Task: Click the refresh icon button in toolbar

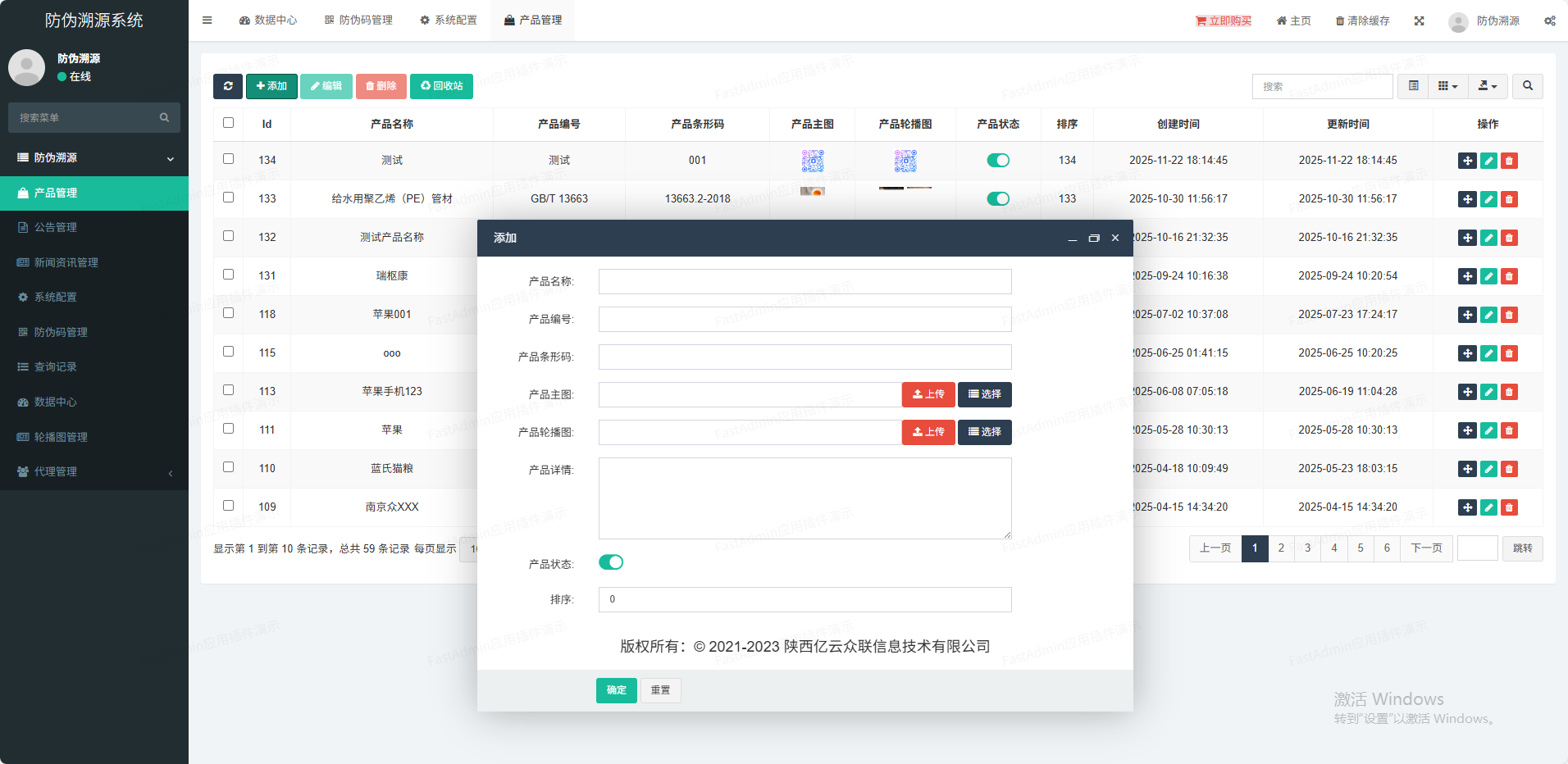Action: 227,86
